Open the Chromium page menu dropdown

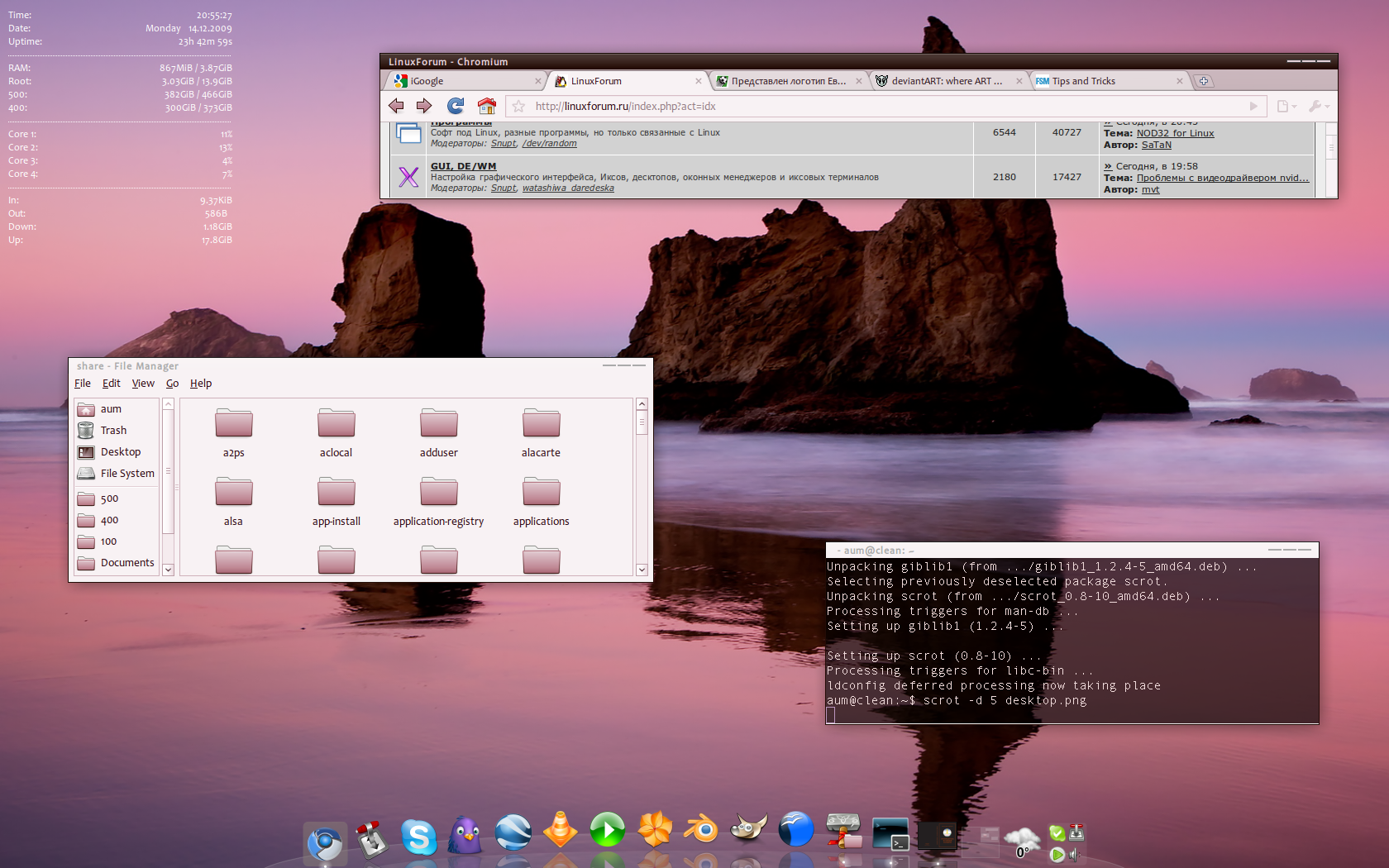1286,106
